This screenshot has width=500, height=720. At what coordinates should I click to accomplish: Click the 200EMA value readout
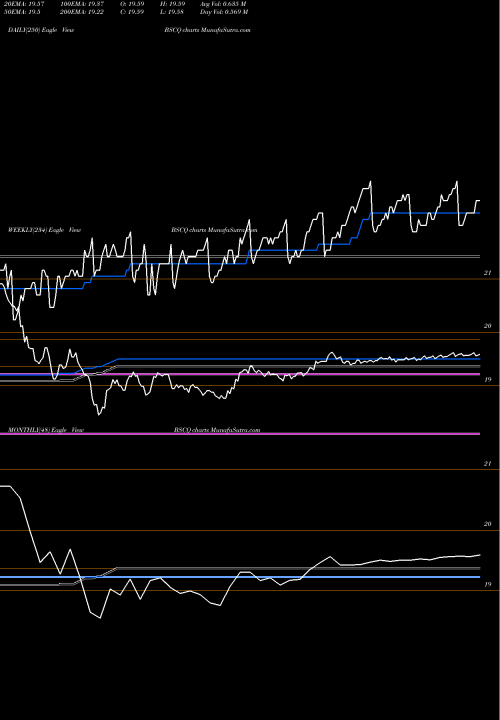(x=85, y=12)
